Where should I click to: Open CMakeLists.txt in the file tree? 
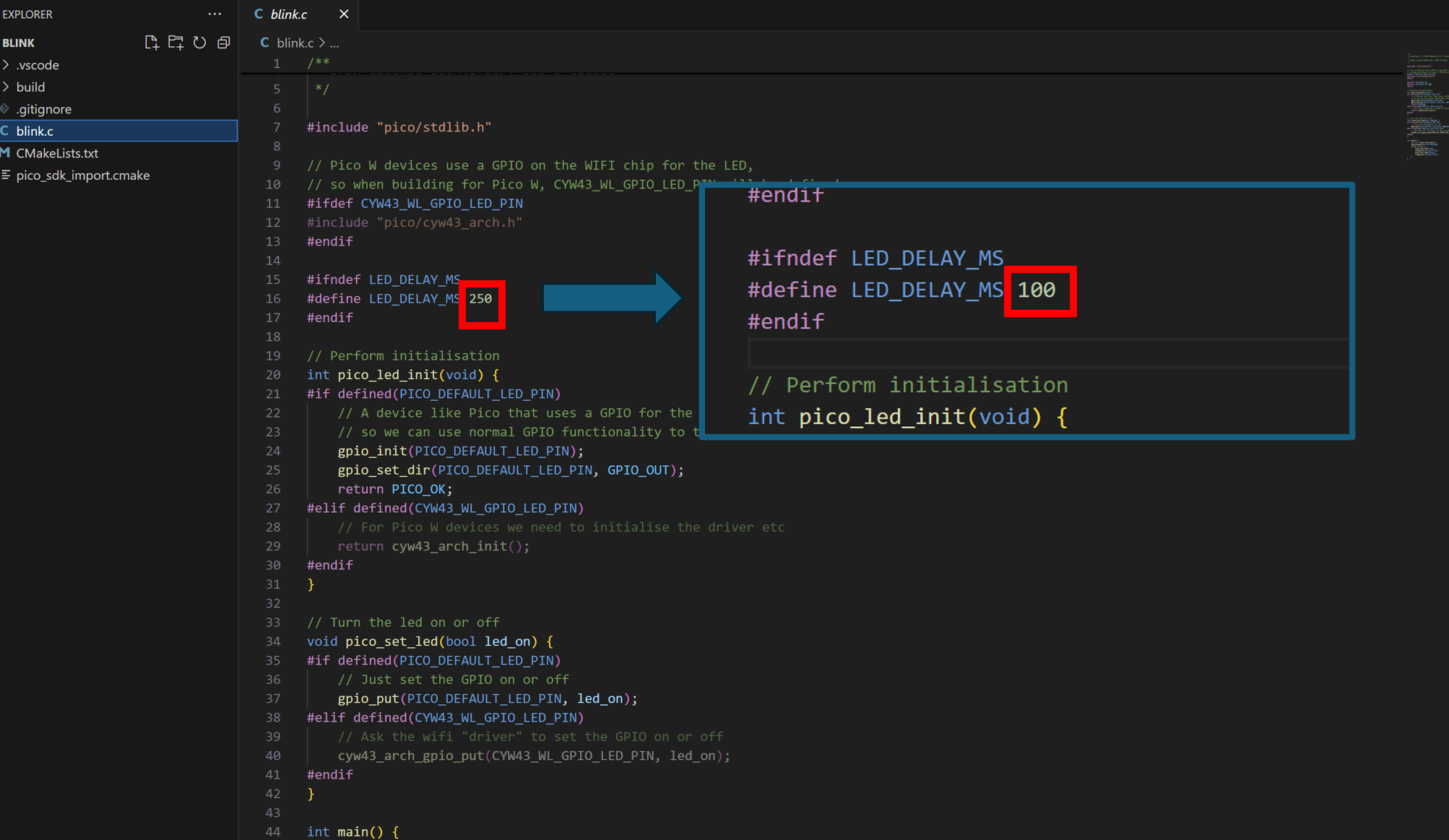click(x=118, y=153)
